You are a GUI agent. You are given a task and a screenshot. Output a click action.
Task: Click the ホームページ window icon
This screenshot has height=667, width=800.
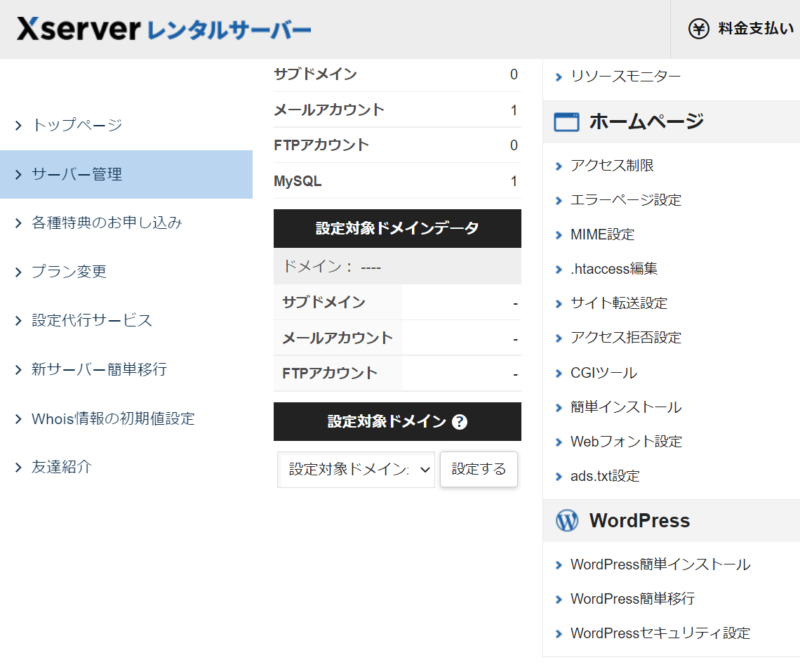point(566,122)
